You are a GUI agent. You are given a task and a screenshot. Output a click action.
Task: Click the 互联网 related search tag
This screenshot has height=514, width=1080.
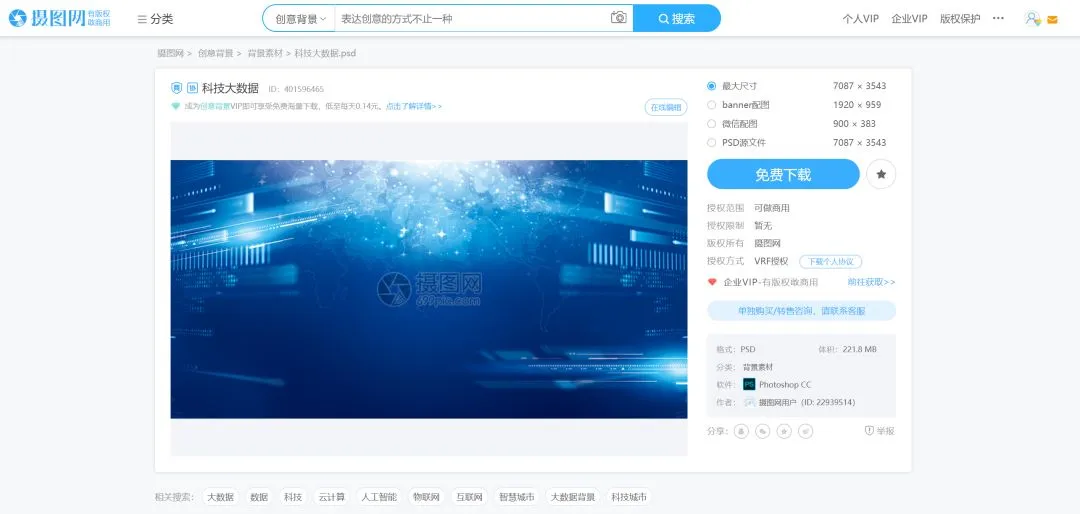tap(470, 497)
